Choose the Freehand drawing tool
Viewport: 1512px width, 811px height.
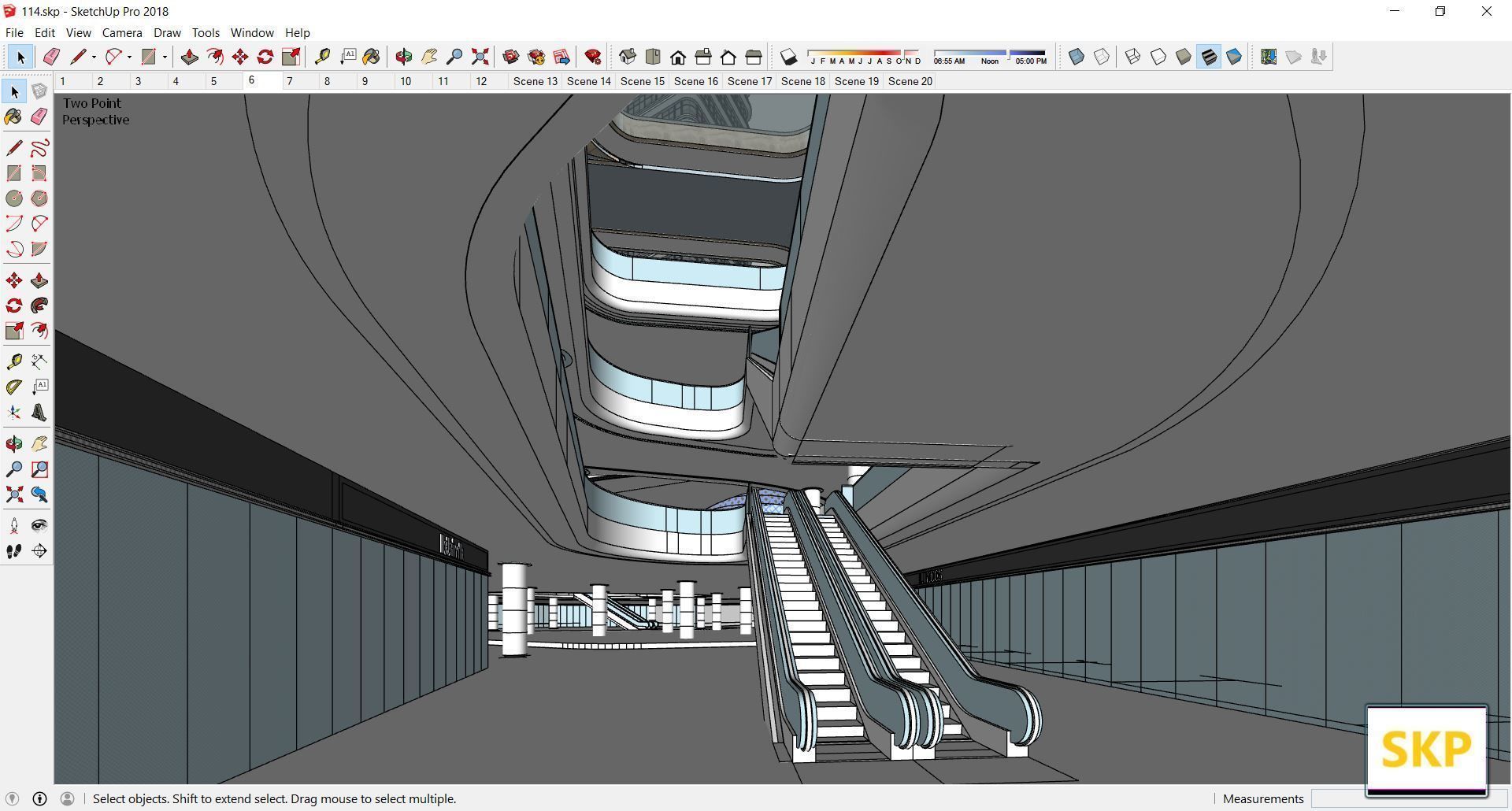39,148
